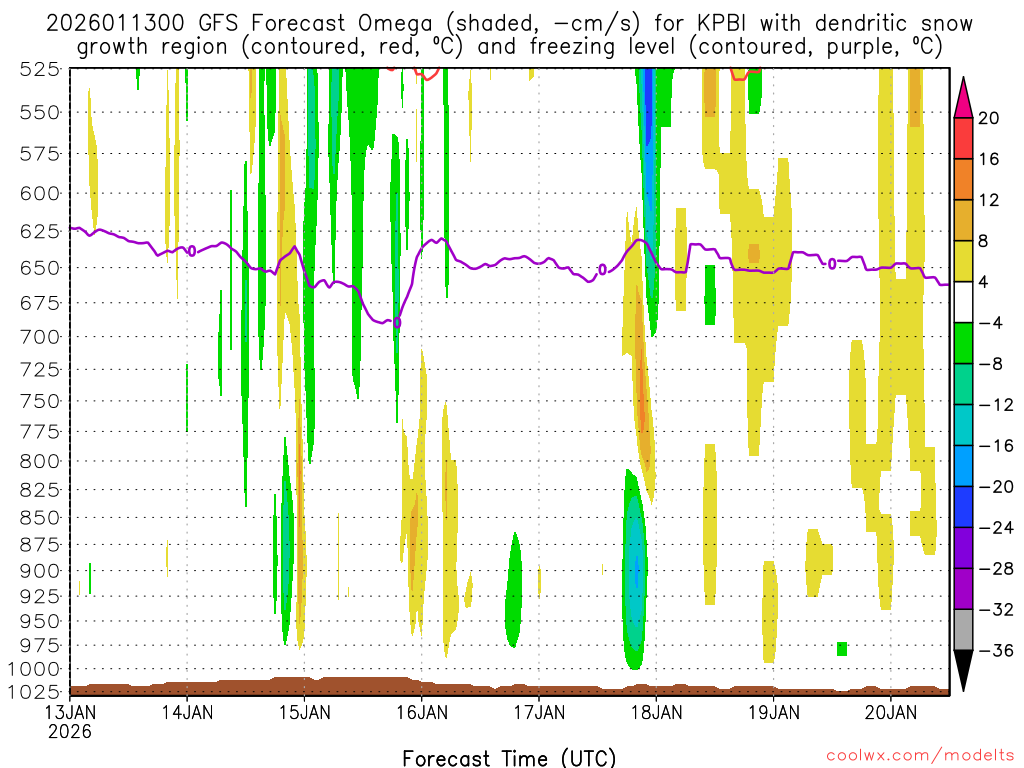Click the colorbar value label -20

pyautogui.click(x=996, y=487)
